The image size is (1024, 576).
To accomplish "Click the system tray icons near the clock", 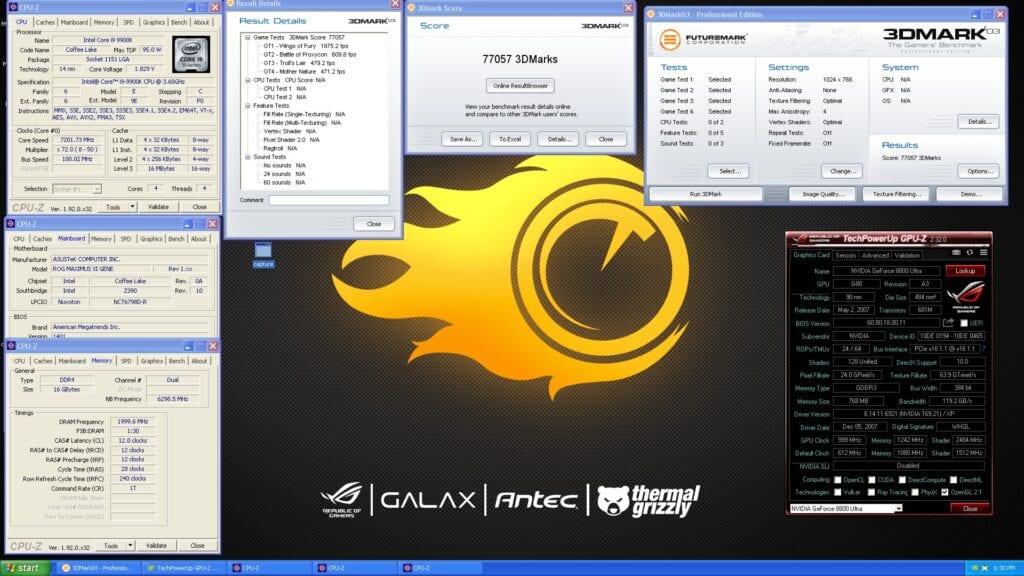I will coord(980,568).
